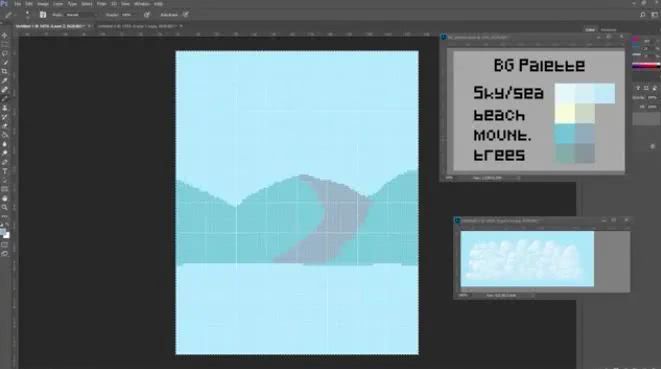Pick the green-gray trees swatch in palette

pyautogui.click(x=565, y=153)
